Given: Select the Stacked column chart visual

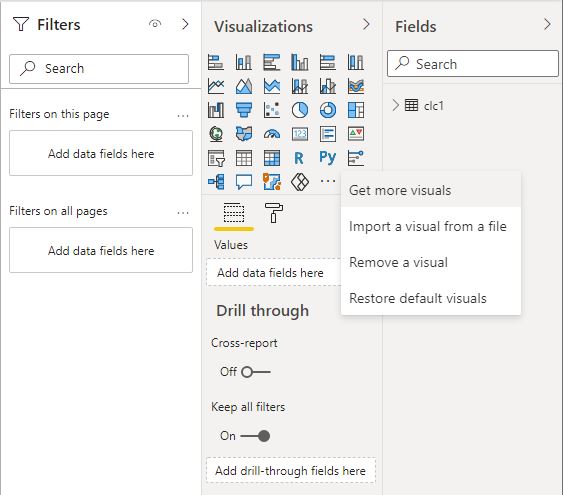Looking at the screenshot, I should [x=244, y=62].
